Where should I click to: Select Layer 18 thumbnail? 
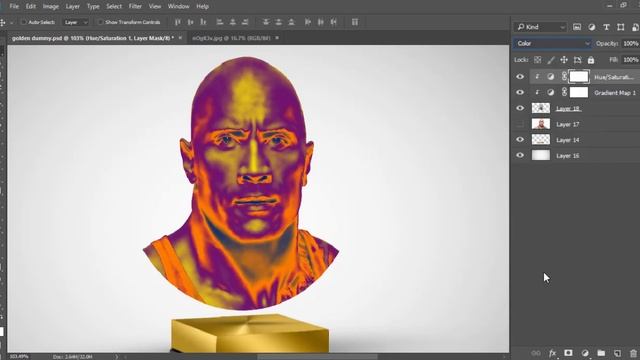click(541, 108)
